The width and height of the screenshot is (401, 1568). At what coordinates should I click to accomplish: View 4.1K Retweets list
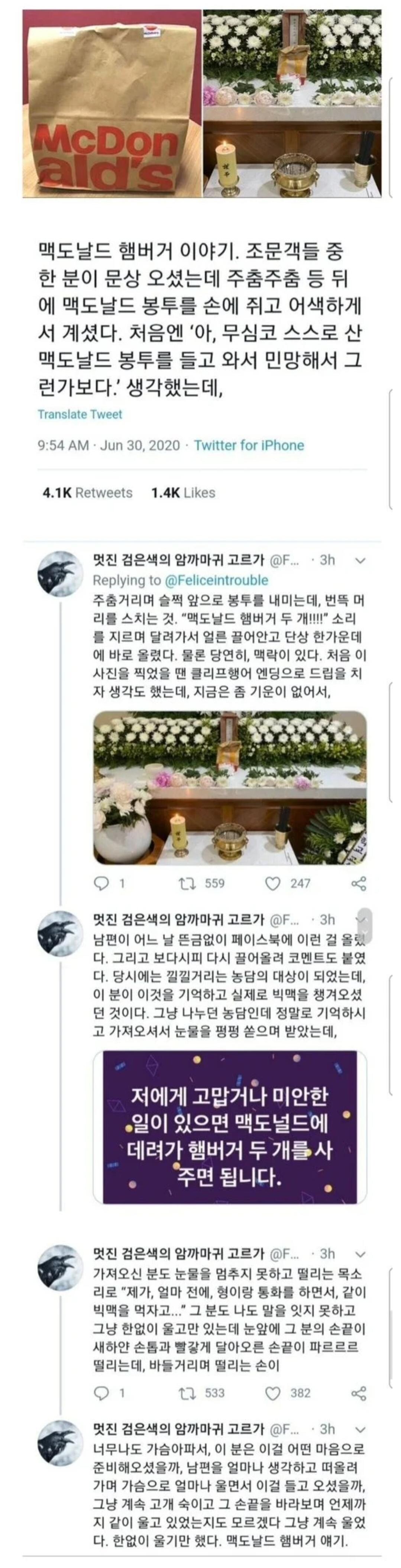coord(87,493)
